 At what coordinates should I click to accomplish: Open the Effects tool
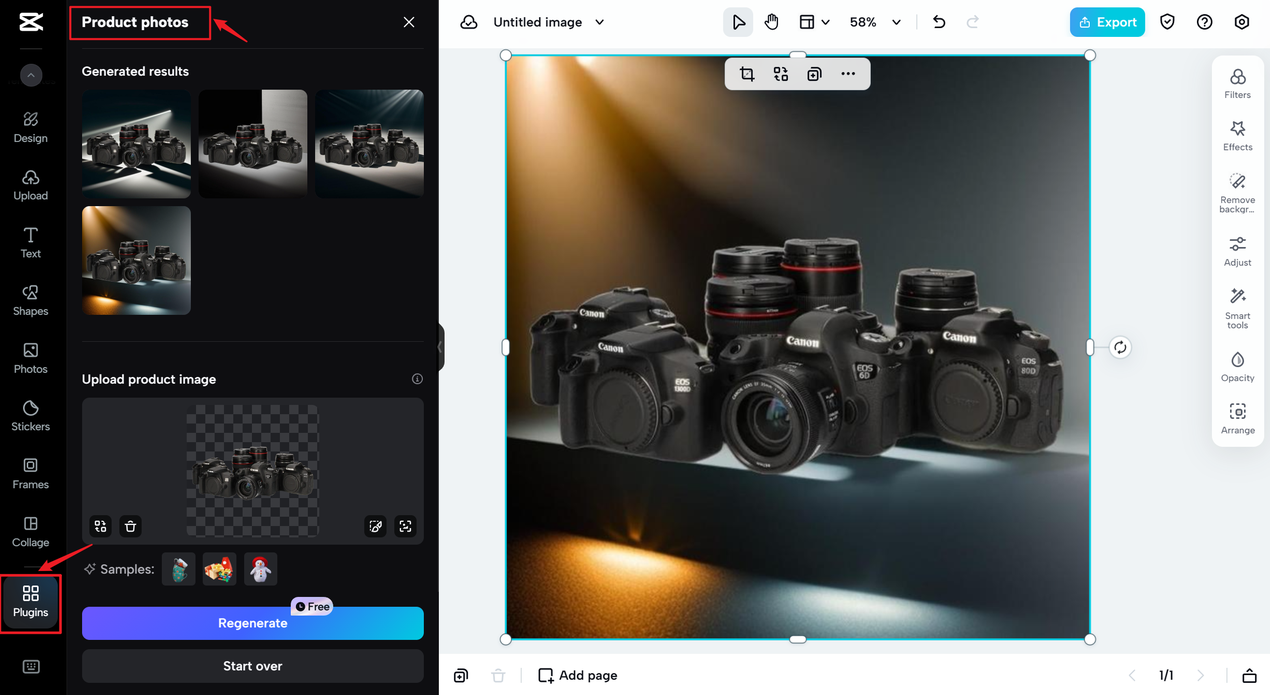click(1237, 136)
